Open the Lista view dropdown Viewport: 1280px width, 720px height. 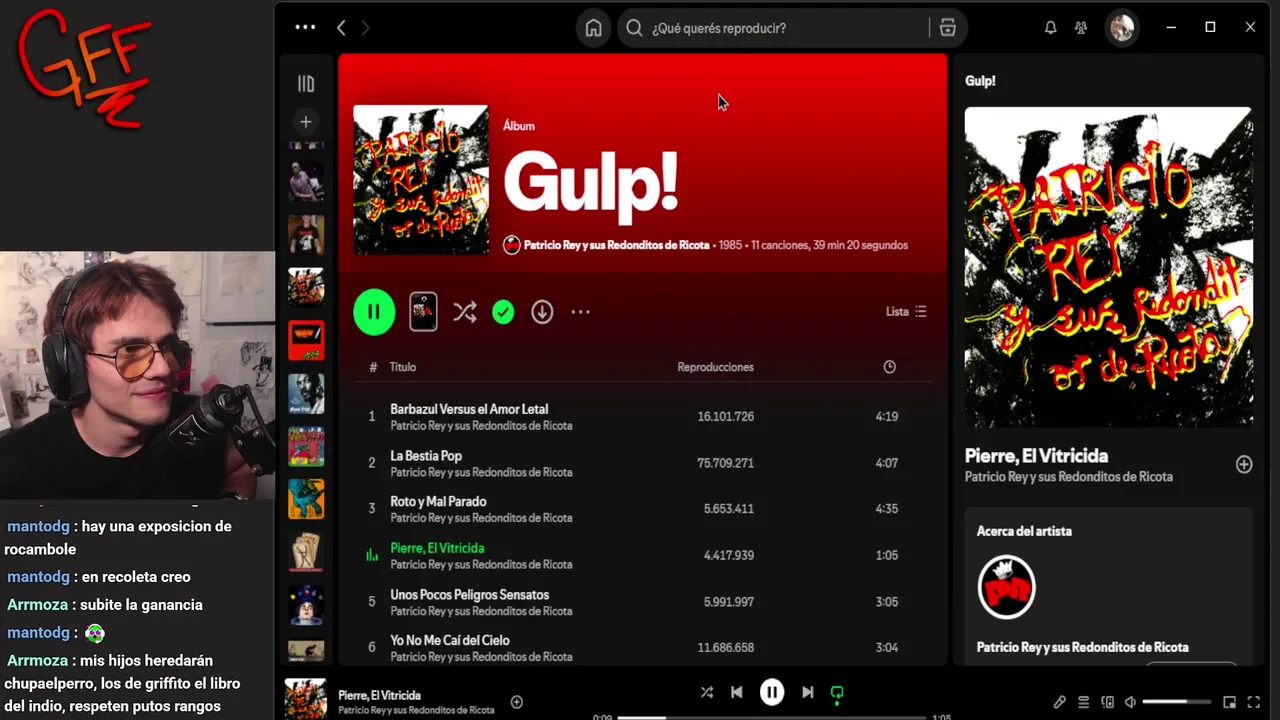(906, 312)
